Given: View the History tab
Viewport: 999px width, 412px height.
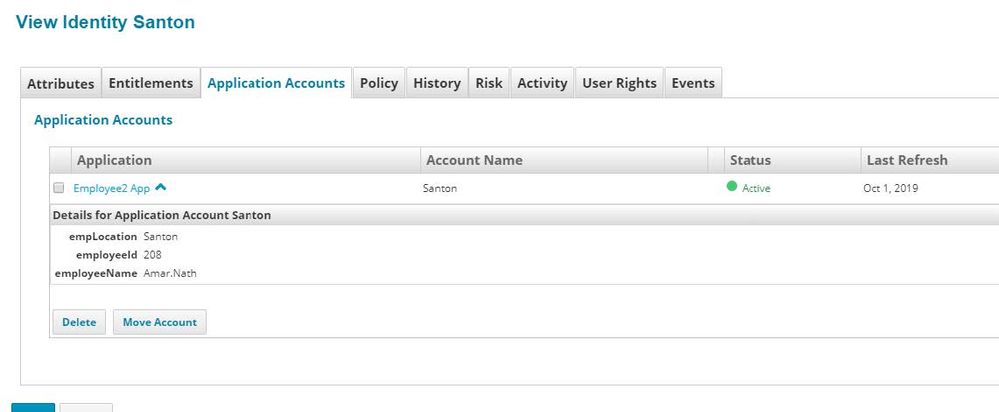Looking at the screenshot, I should 437,83.
